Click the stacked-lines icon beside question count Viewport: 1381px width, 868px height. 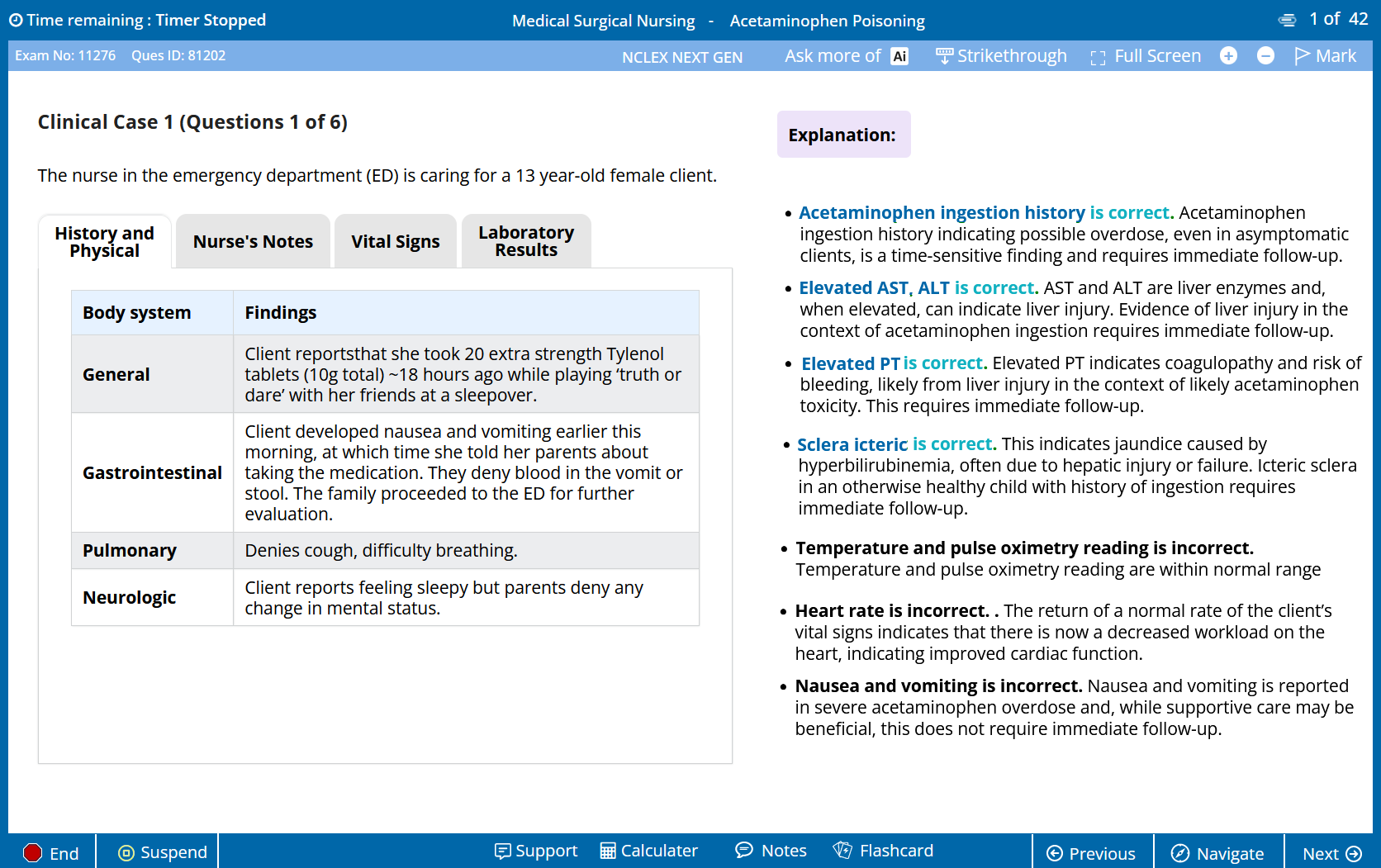1288,20
